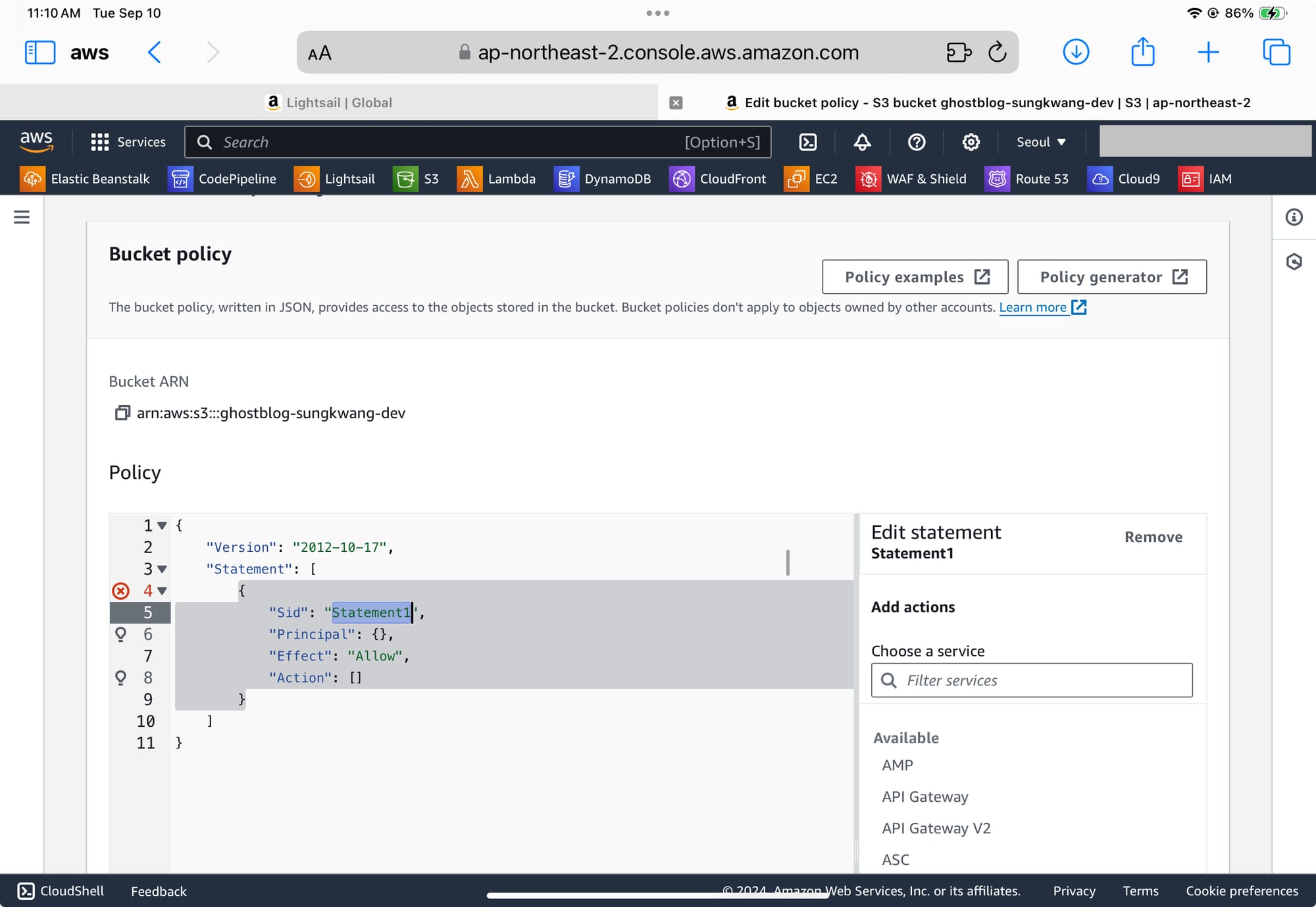
Task: Open the hexagon tools panel icon
Action: pos(1294,262)
